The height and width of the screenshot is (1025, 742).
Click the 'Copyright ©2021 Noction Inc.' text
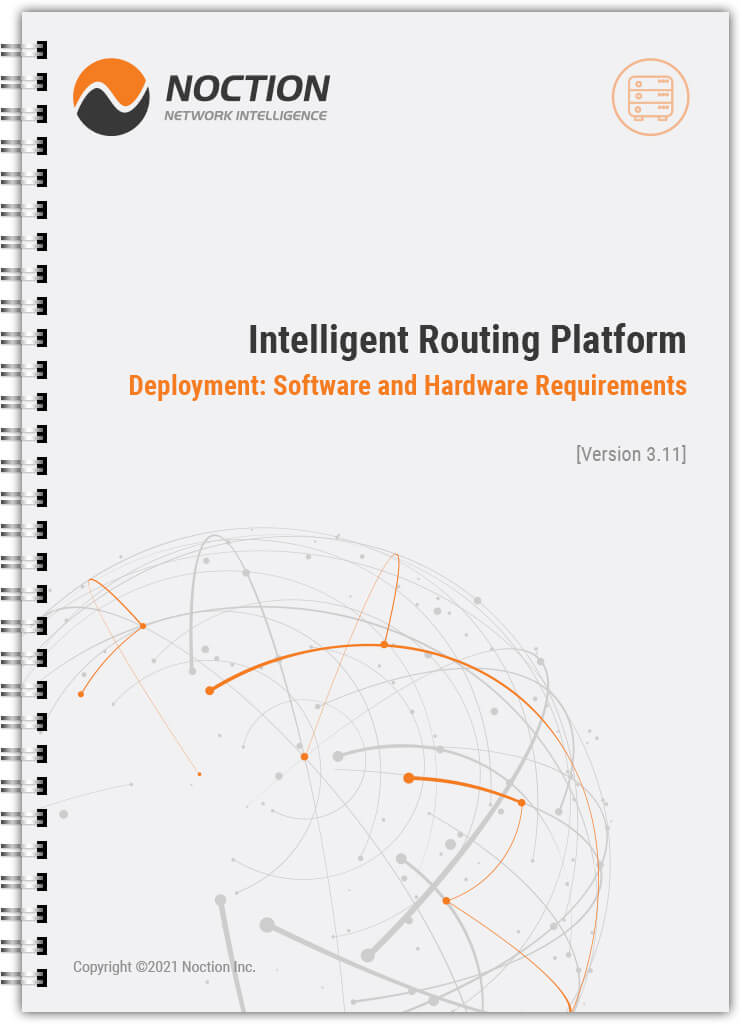tap(164, 967)
